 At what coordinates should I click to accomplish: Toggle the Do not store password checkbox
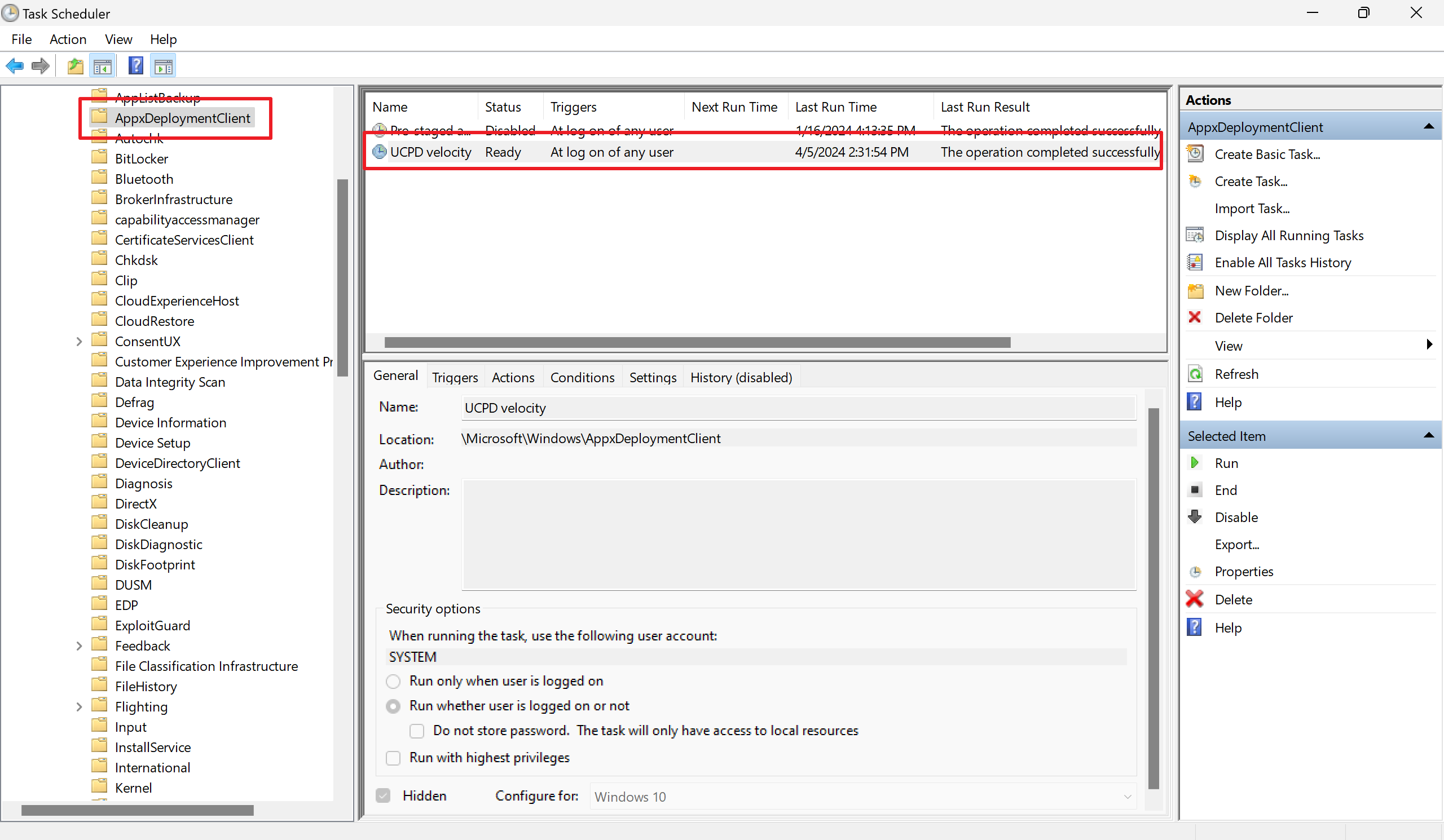[x=417, y=731]
